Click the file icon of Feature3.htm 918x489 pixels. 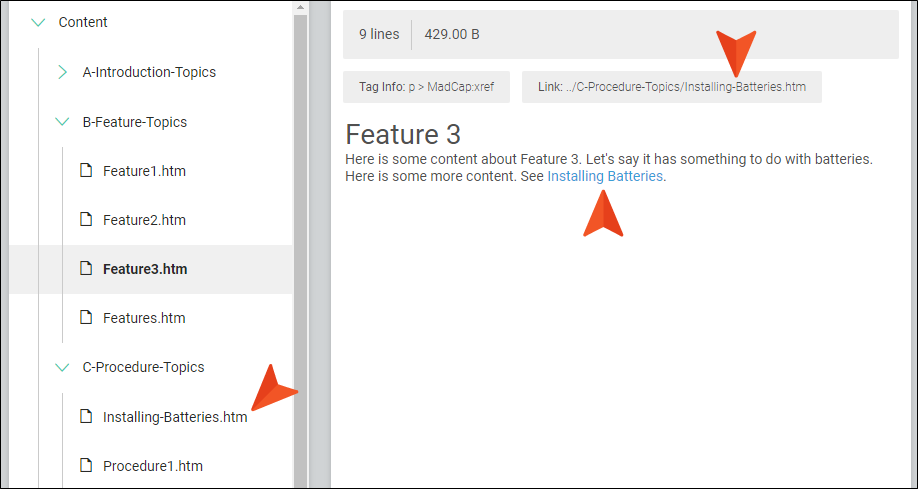(86, 269)
